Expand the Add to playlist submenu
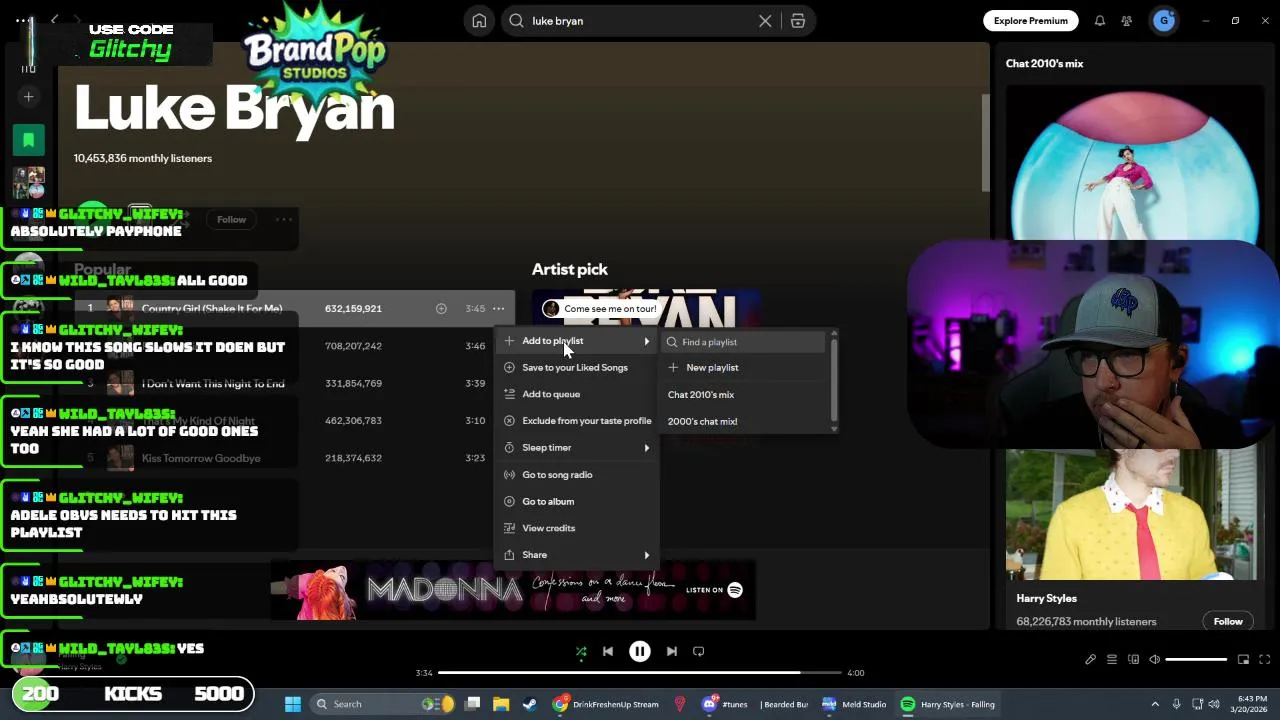Viewport: 1280px width, 720px height. pyautogui.click(x=577, y=341)
